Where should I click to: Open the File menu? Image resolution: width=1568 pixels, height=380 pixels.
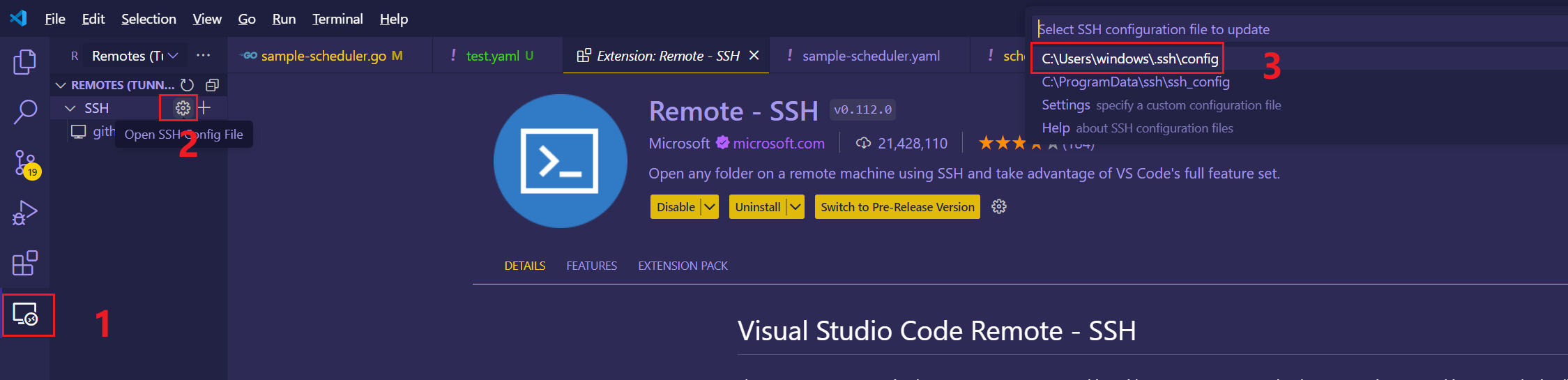pyautogui.click(x=55, y=19)
